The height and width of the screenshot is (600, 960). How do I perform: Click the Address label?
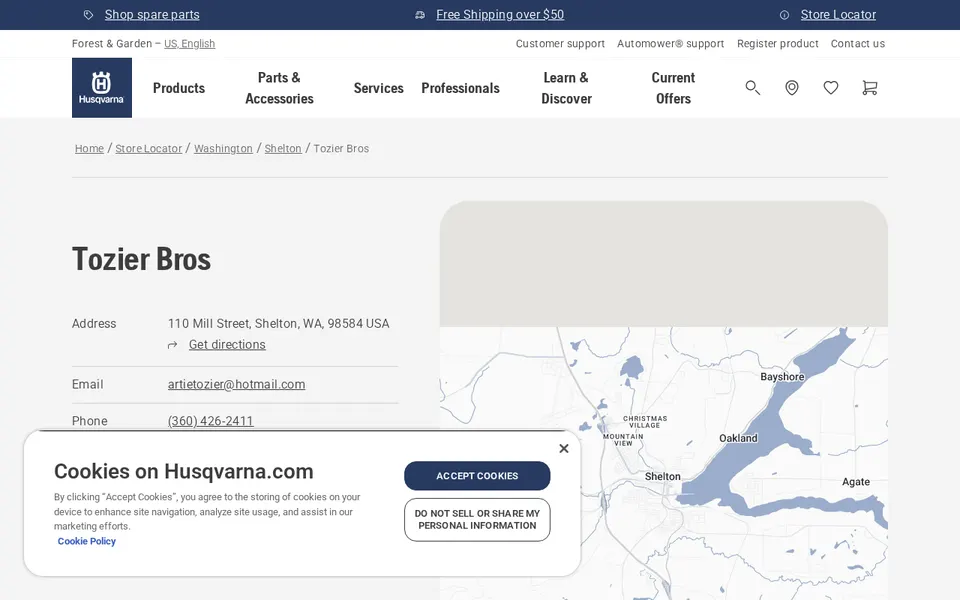point(94,324)
